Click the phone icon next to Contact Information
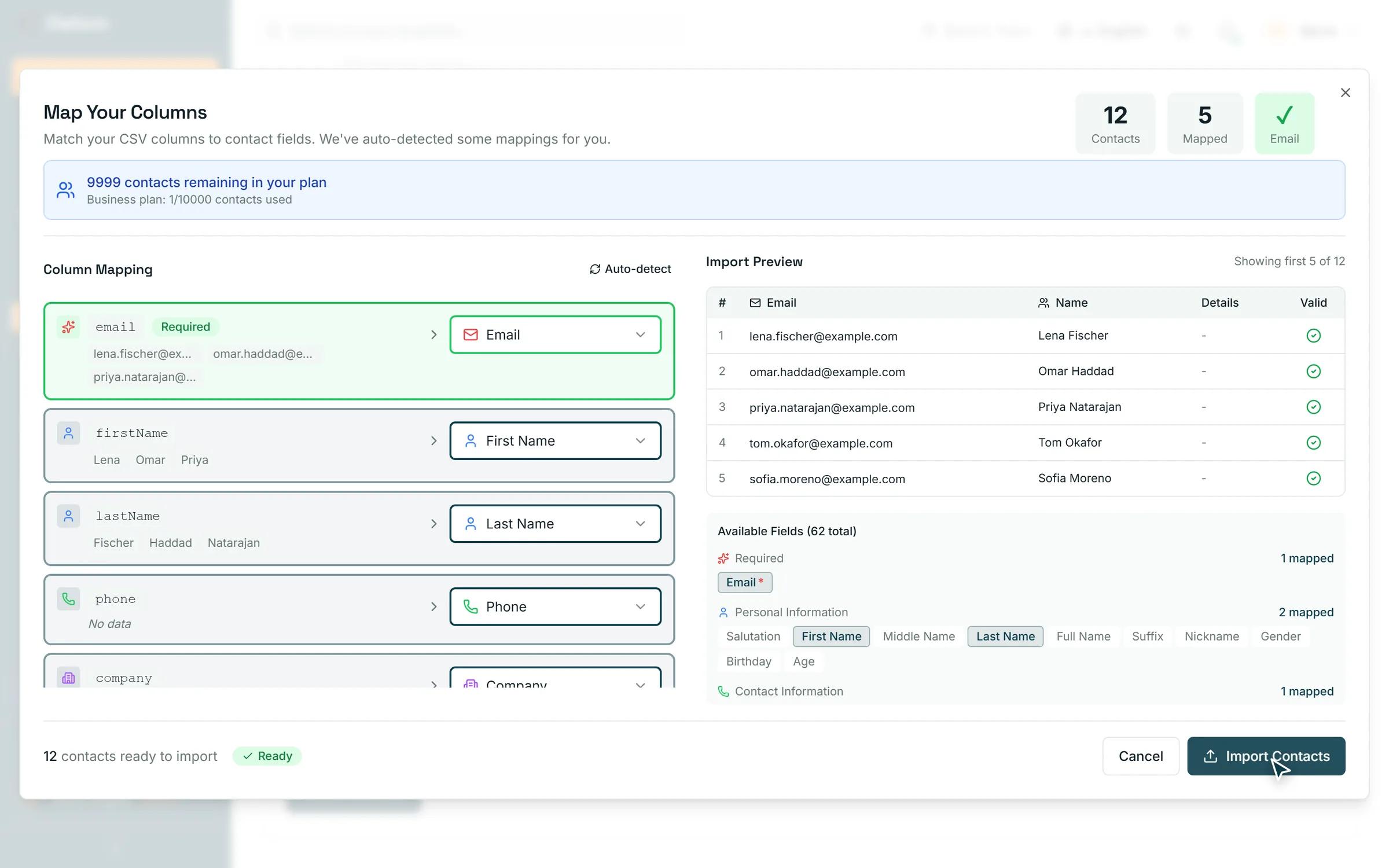 (723, 692)
